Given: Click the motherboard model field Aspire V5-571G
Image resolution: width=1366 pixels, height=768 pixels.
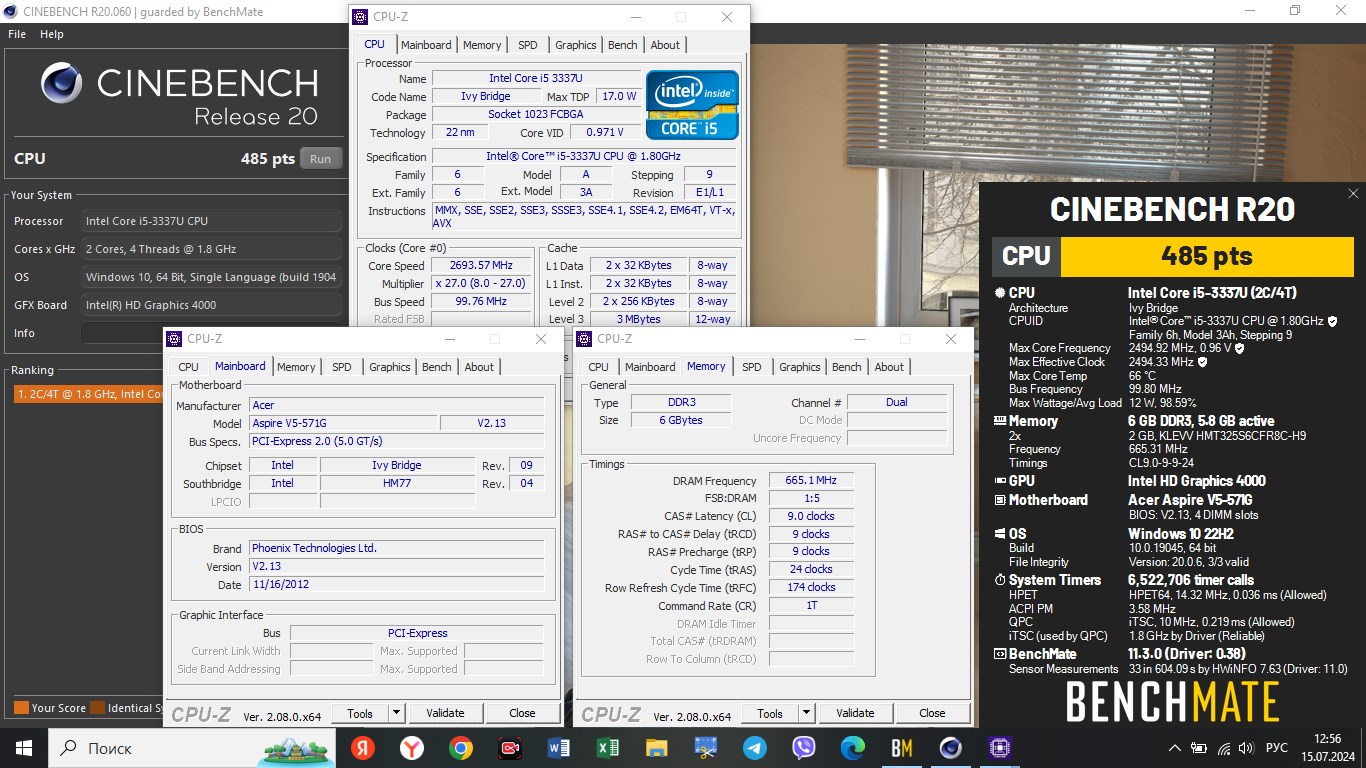Looking at the screenshot, I should click(x=343, y=423).
